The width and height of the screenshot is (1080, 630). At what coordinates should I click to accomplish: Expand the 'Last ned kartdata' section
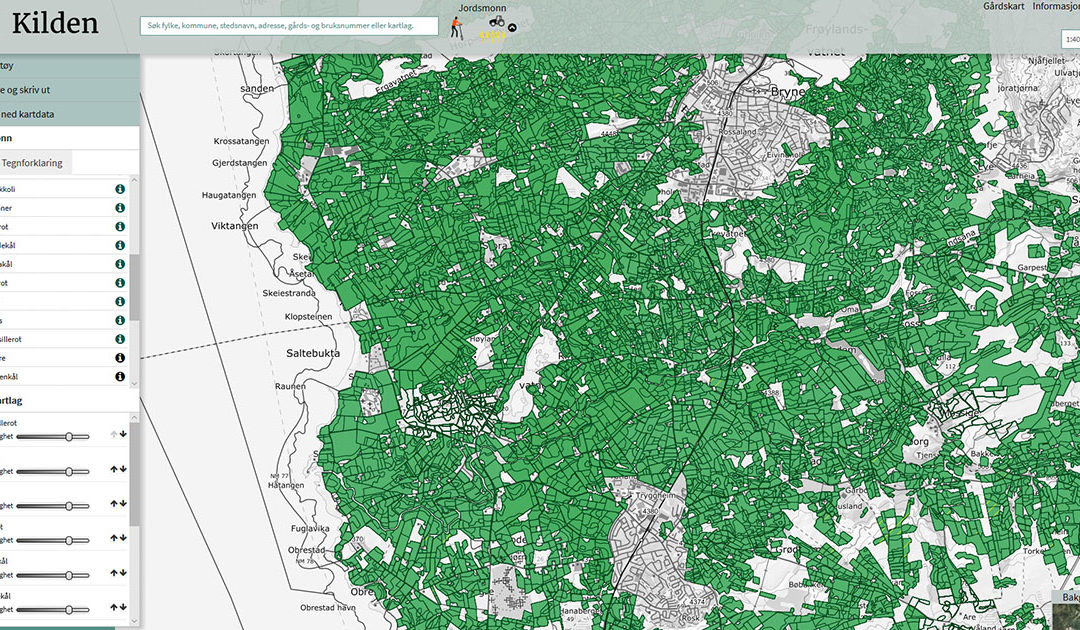coord(60,114)
